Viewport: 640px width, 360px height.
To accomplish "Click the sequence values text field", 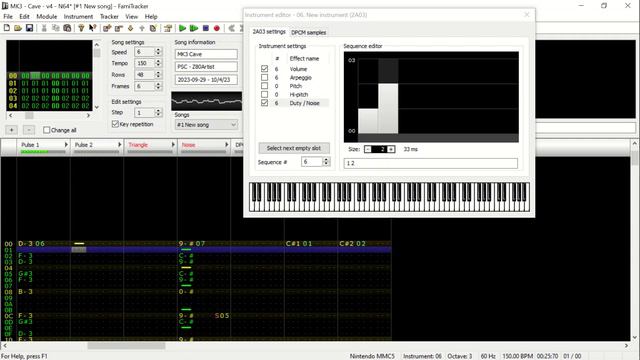I will tap(431, 163).
